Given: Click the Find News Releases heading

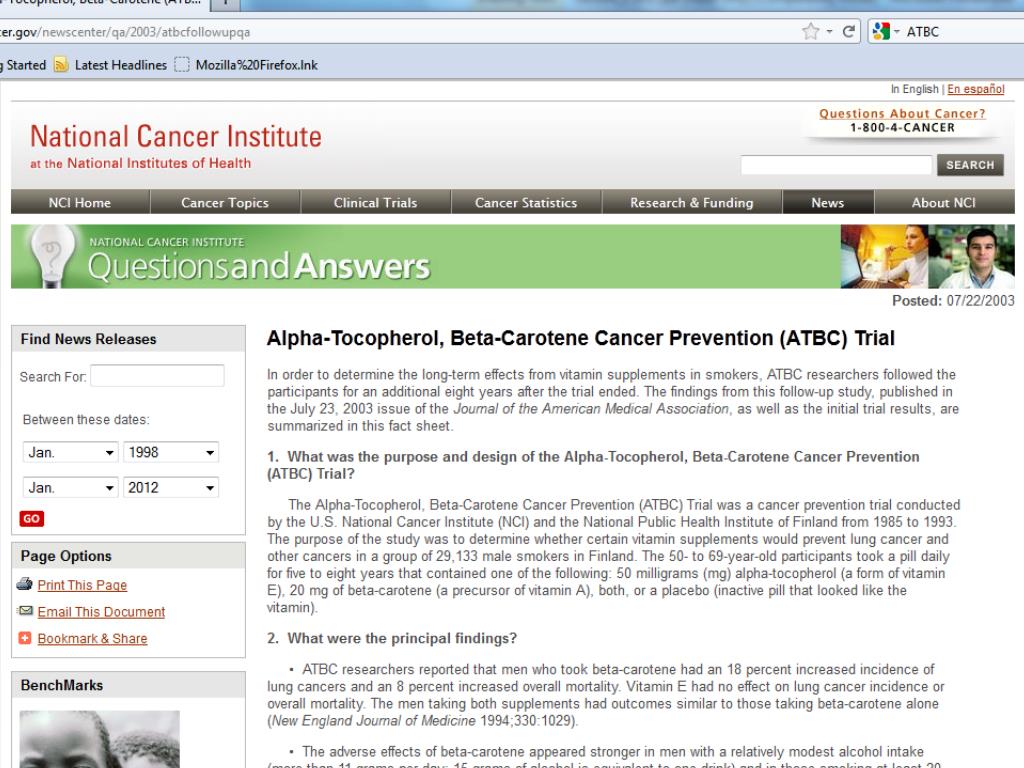Looking at the screenshot, I should [88, 339].
